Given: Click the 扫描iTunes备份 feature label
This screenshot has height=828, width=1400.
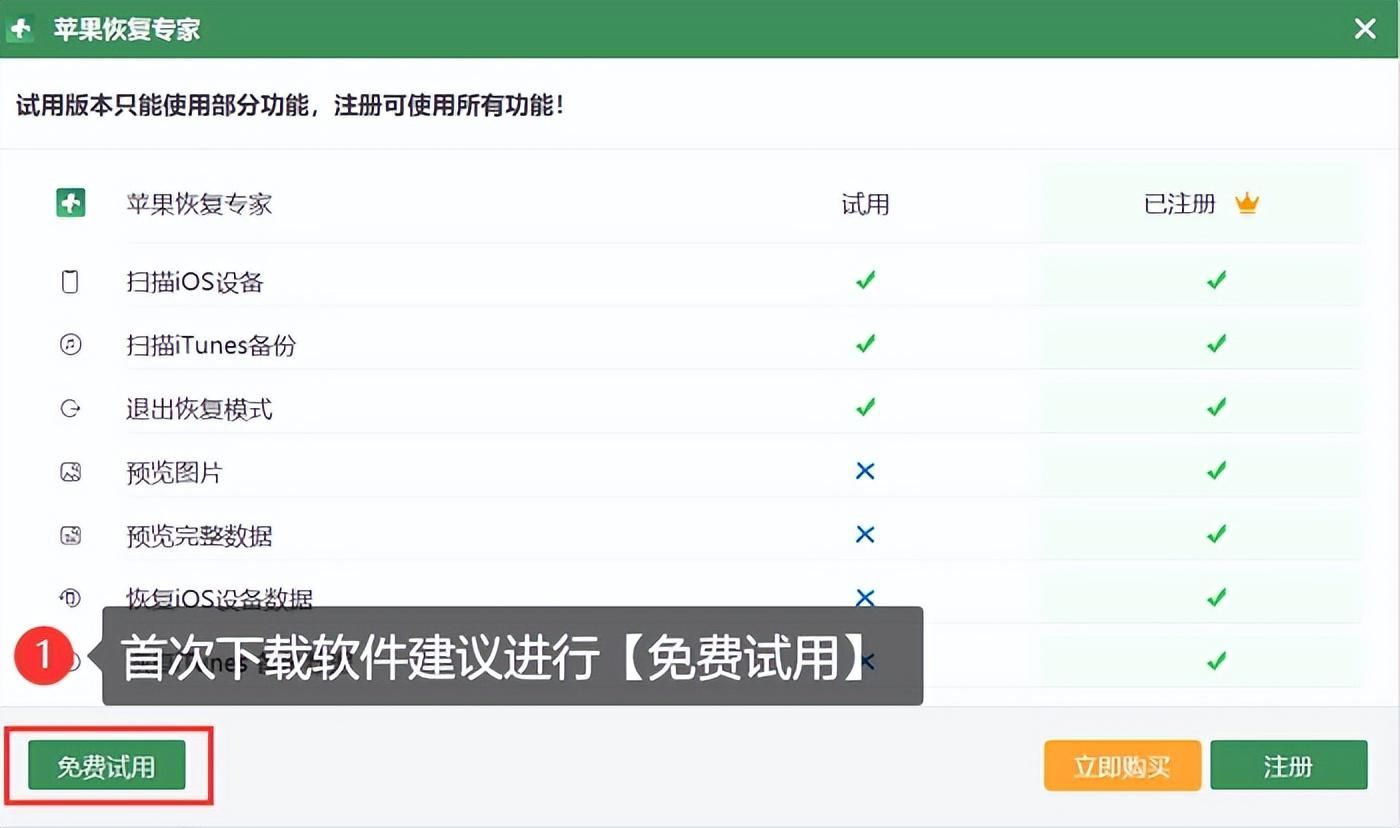Looking at the screenshot, I should [x=211, y=346].
